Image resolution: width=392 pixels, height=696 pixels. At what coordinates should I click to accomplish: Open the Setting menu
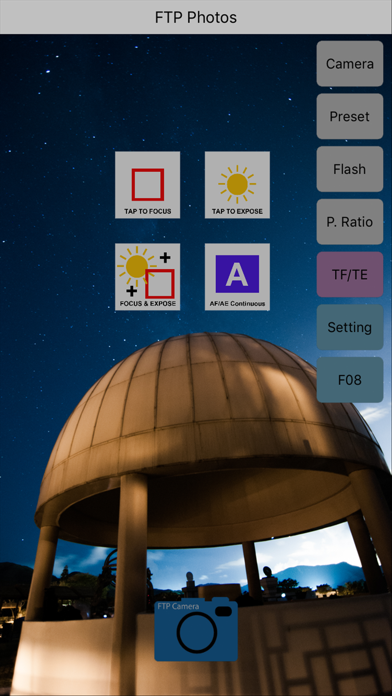350,327
